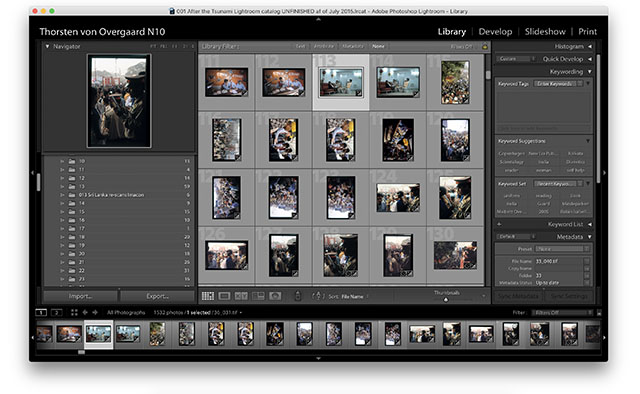Viewport: 640px width, 394px height.
Task: Expand the Histogram panel
Action: pos(590,47)
